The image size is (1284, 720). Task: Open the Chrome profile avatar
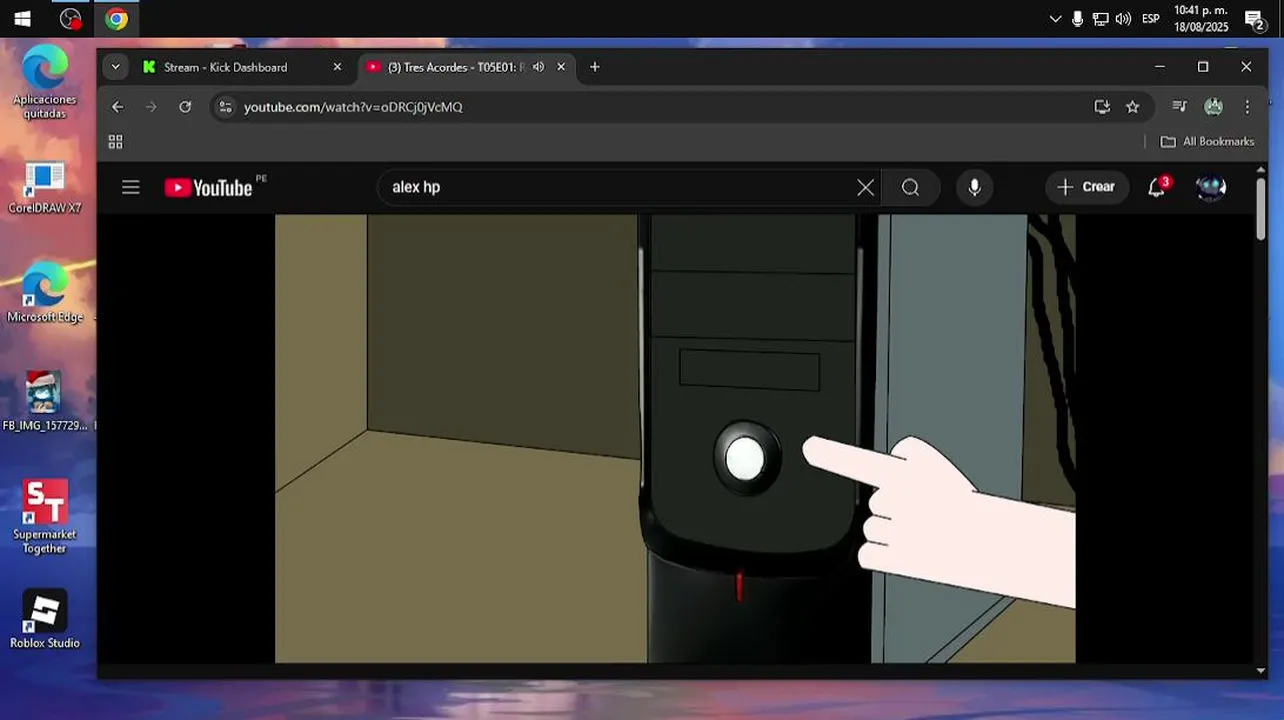pyautogui.click(x=1213, y=107)
